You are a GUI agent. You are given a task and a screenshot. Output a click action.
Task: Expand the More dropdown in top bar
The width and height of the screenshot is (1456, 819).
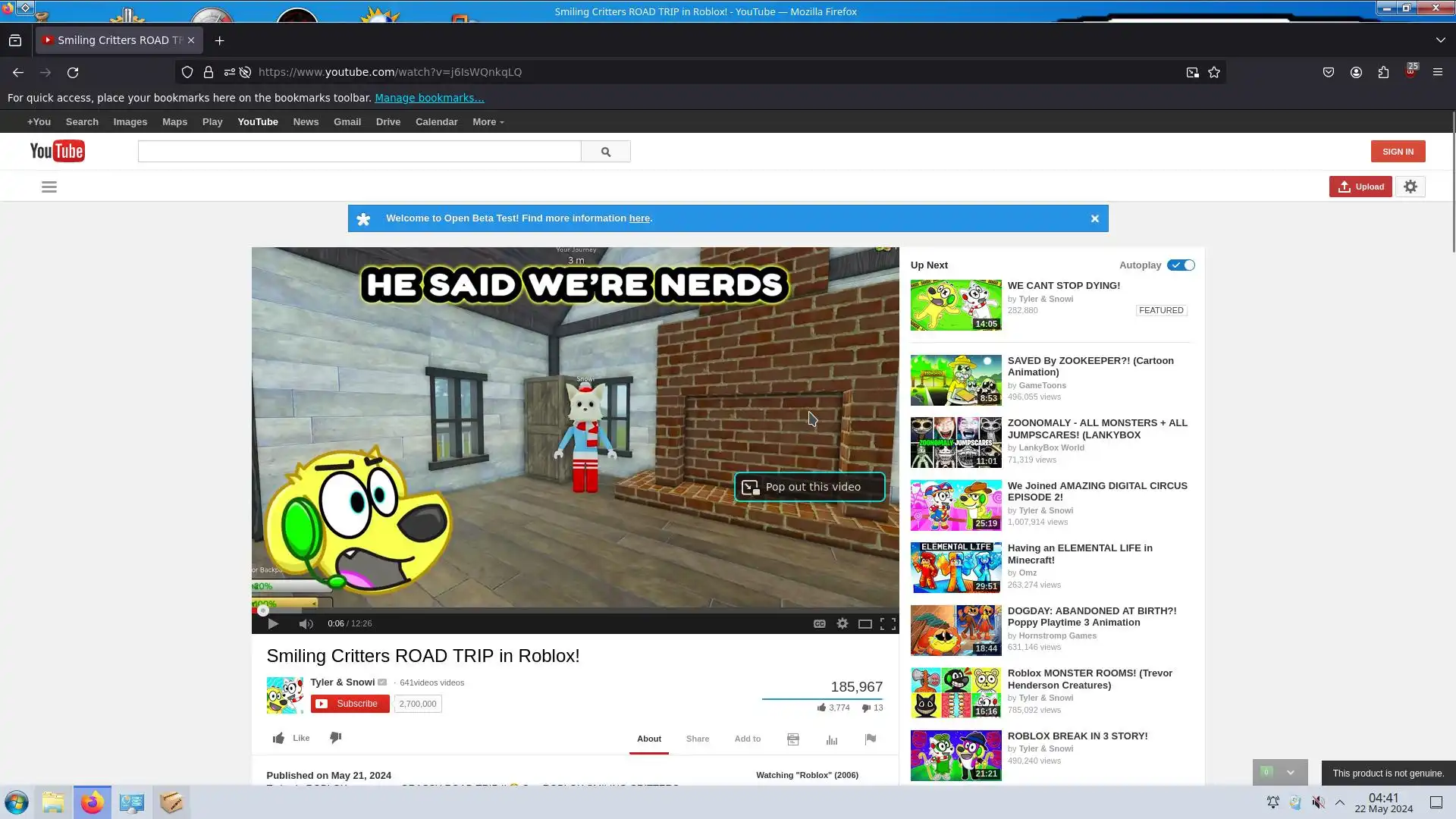[488, 121]
